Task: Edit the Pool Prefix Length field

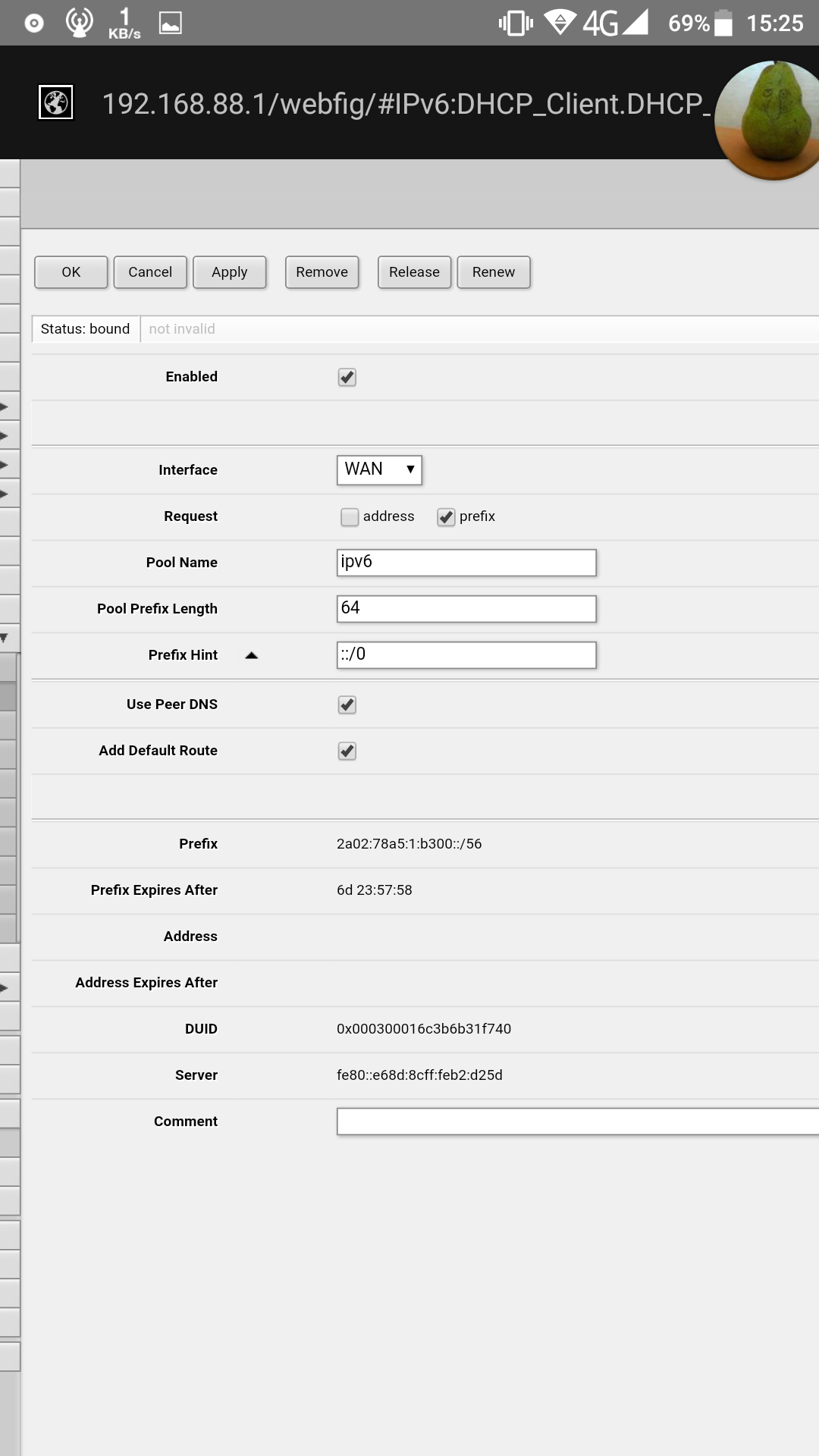Action: point(466,609)
